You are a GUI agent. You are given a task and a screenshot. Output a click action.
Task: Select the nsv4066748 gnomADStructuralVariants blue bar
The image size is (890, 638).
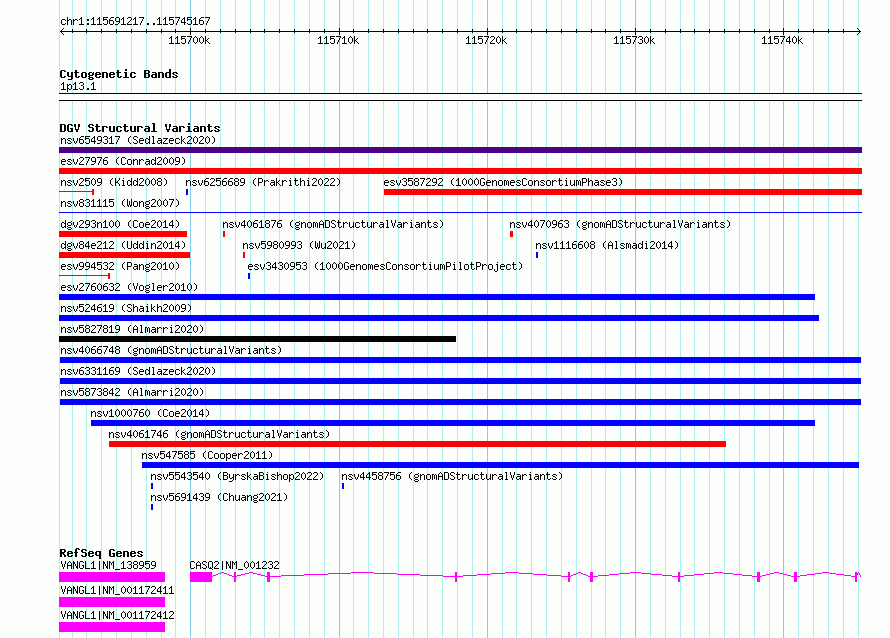(x=460, y=360)
